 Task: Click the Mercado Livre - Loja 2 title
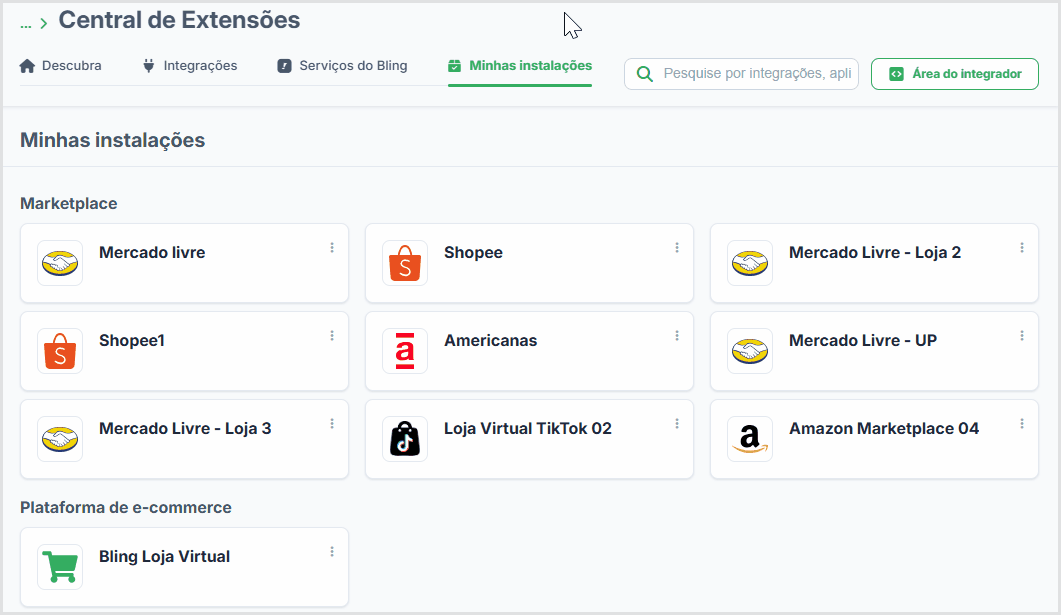point(875,252)
